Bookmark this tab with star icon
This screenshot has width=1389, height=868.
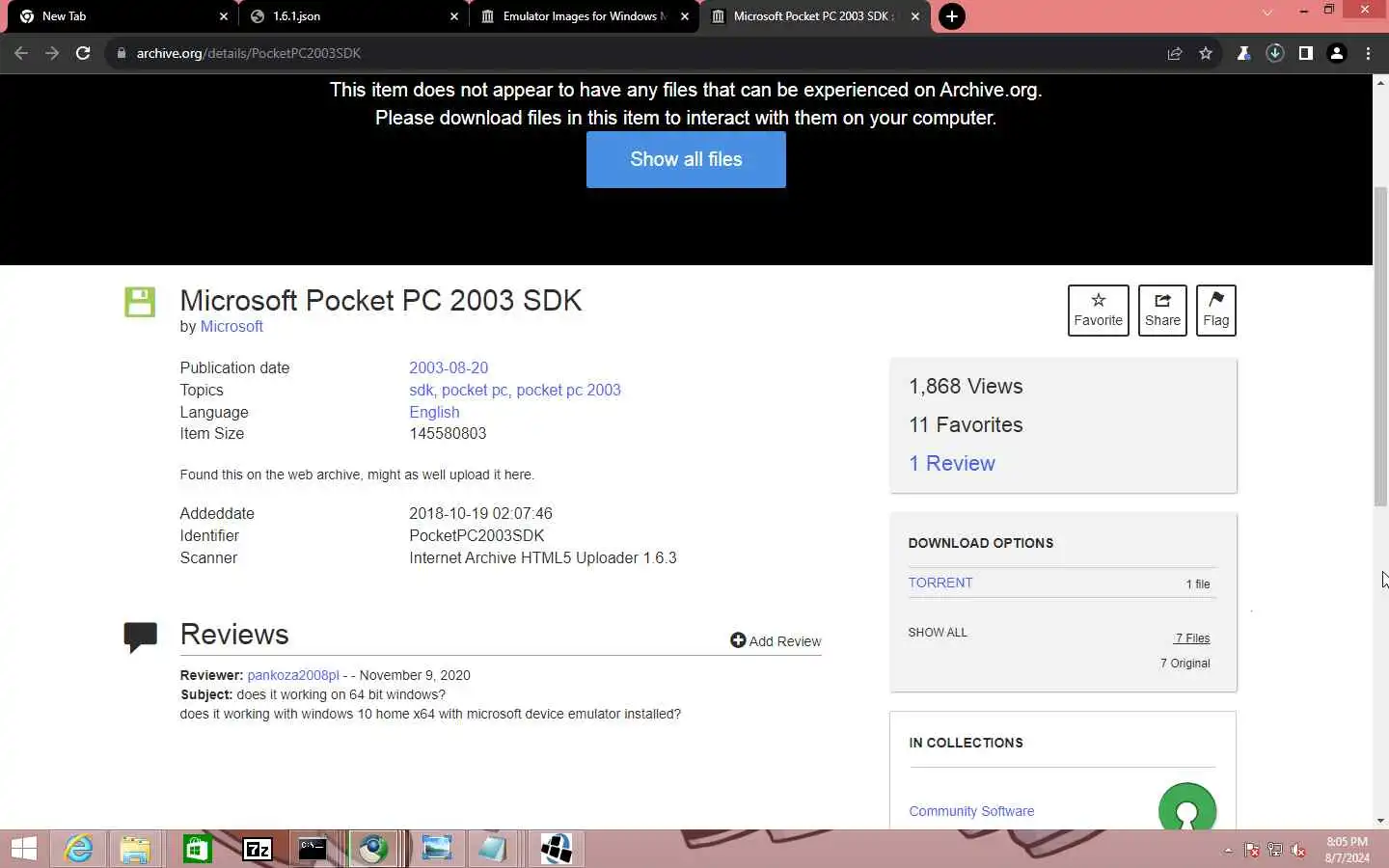coord(1206,53)
